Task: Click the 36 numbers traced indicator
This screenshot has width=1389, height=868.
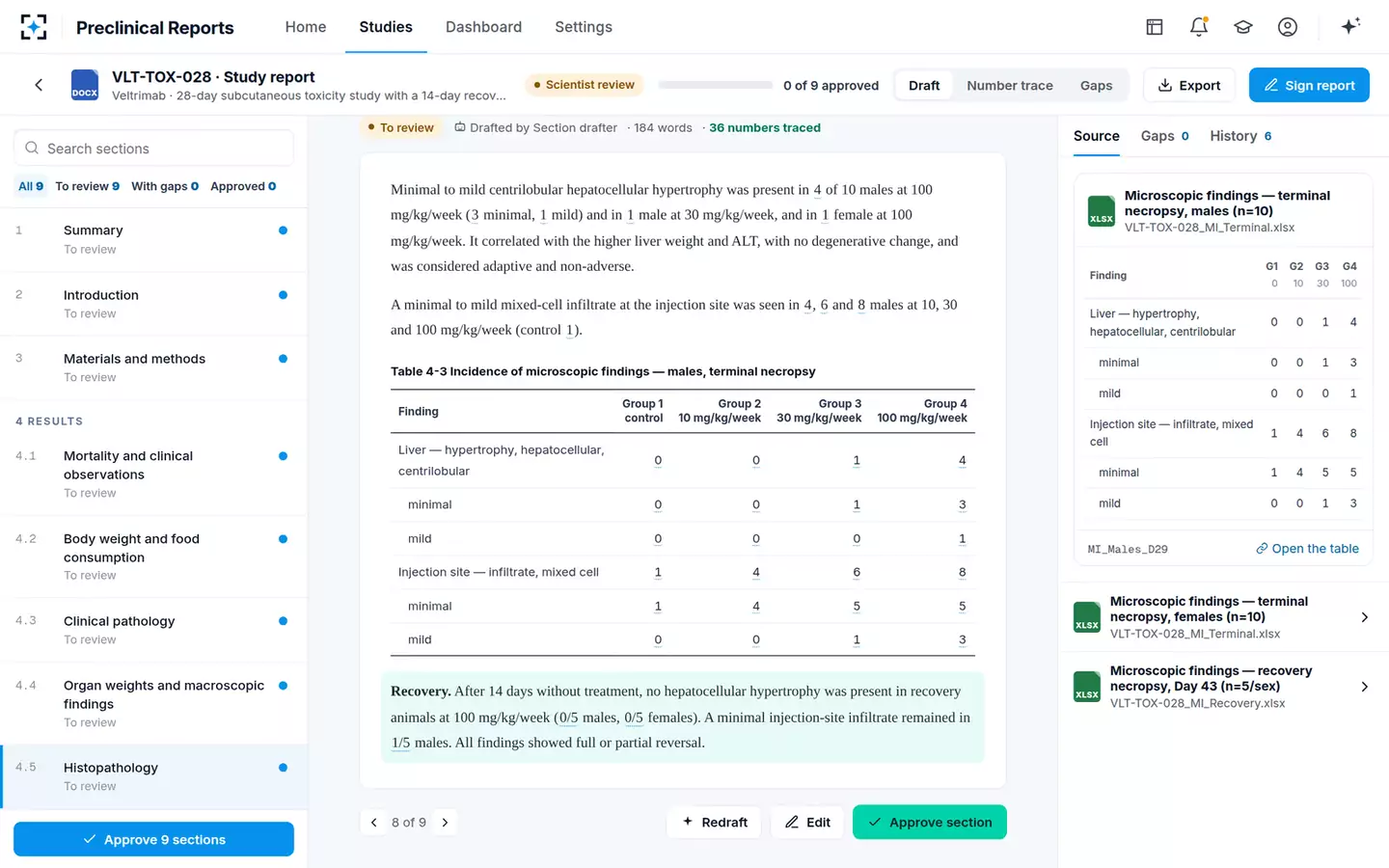Action: pos(765,127)
